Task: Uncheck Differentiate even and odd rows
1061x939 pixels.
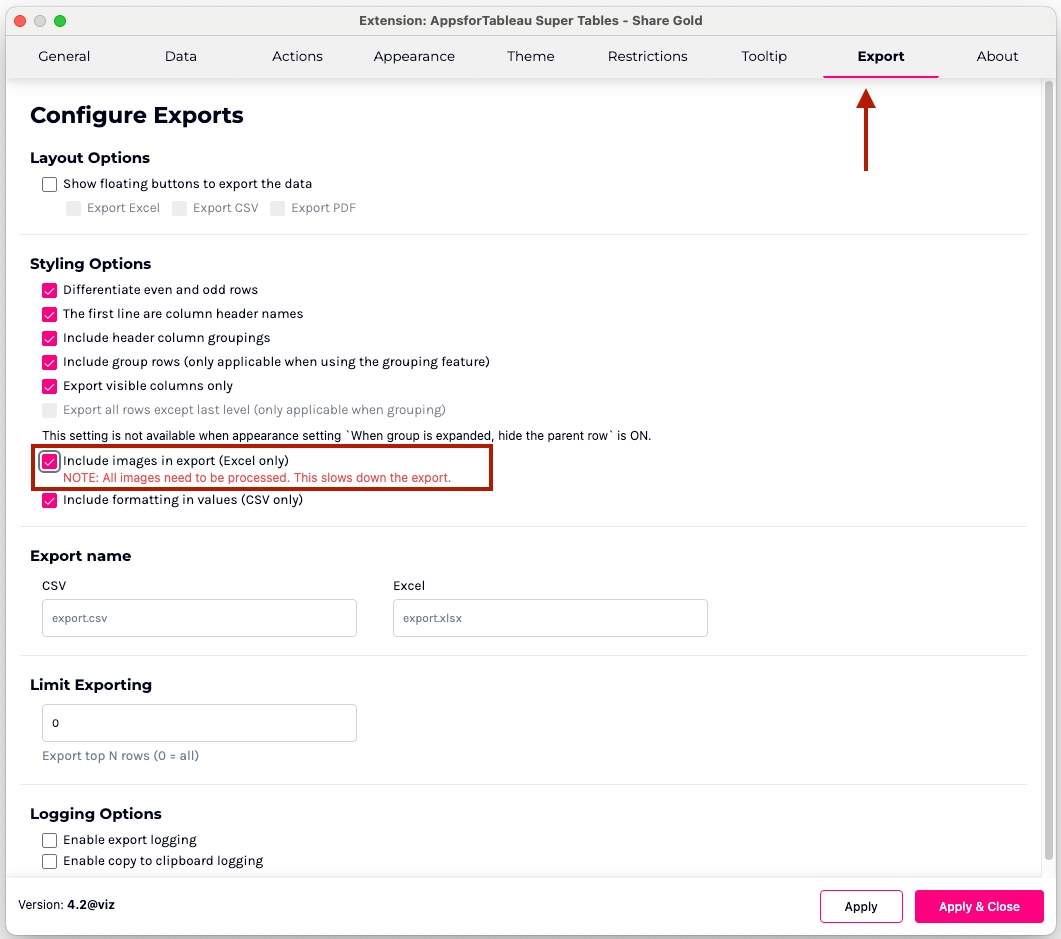Action: pyautogui.click(x=50, y=290)
